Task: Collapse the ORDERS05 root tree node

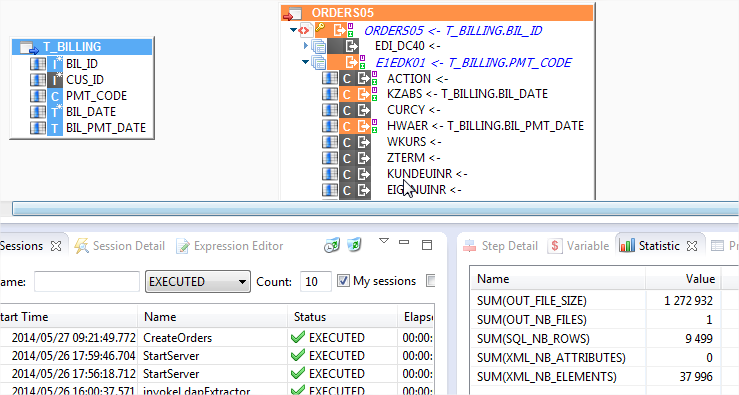Action: click(x=294, y=30)
